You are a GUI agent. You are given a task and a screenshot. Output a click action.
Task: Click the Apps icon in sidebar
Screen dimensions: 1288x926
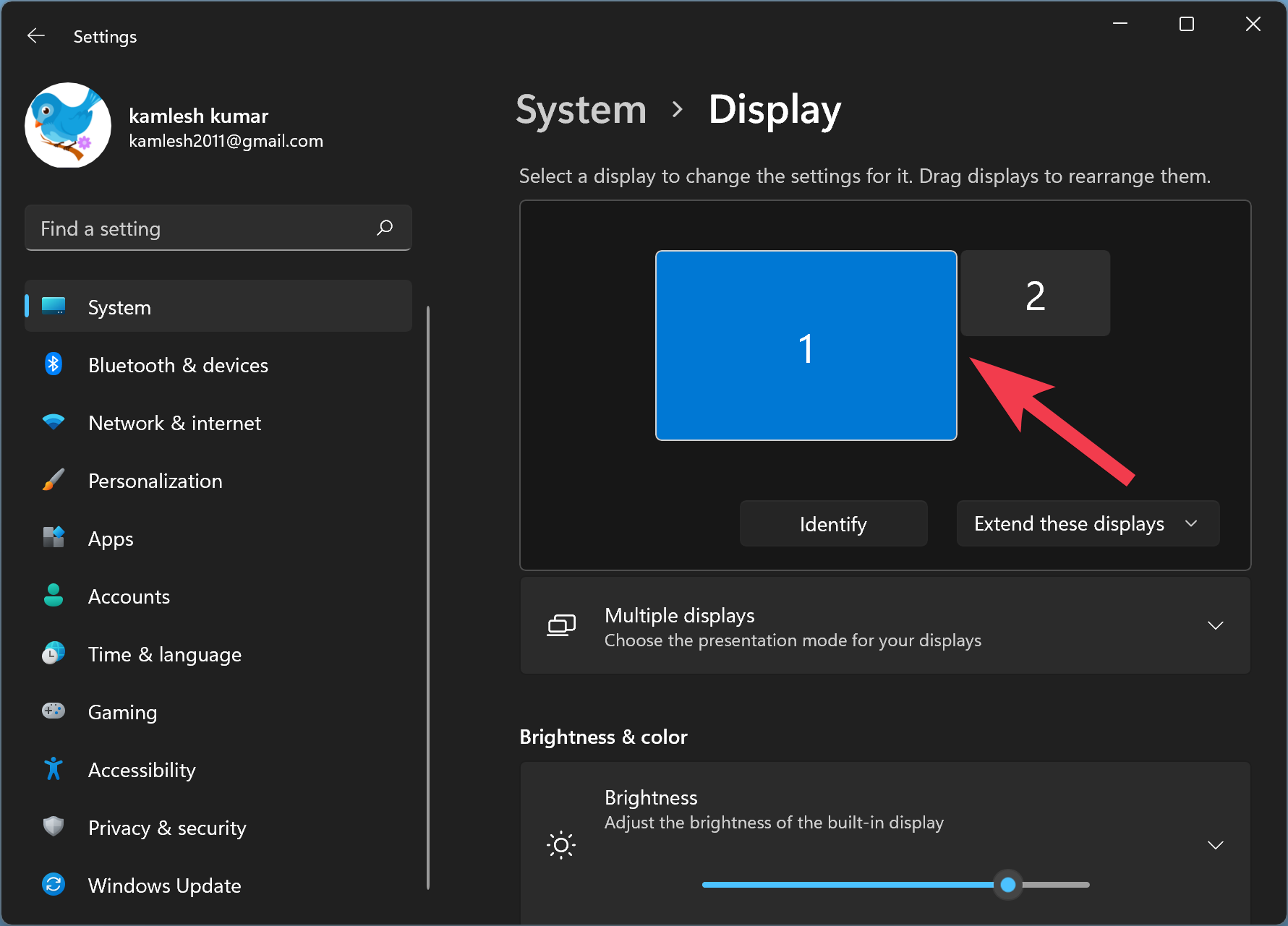(54, 538)
